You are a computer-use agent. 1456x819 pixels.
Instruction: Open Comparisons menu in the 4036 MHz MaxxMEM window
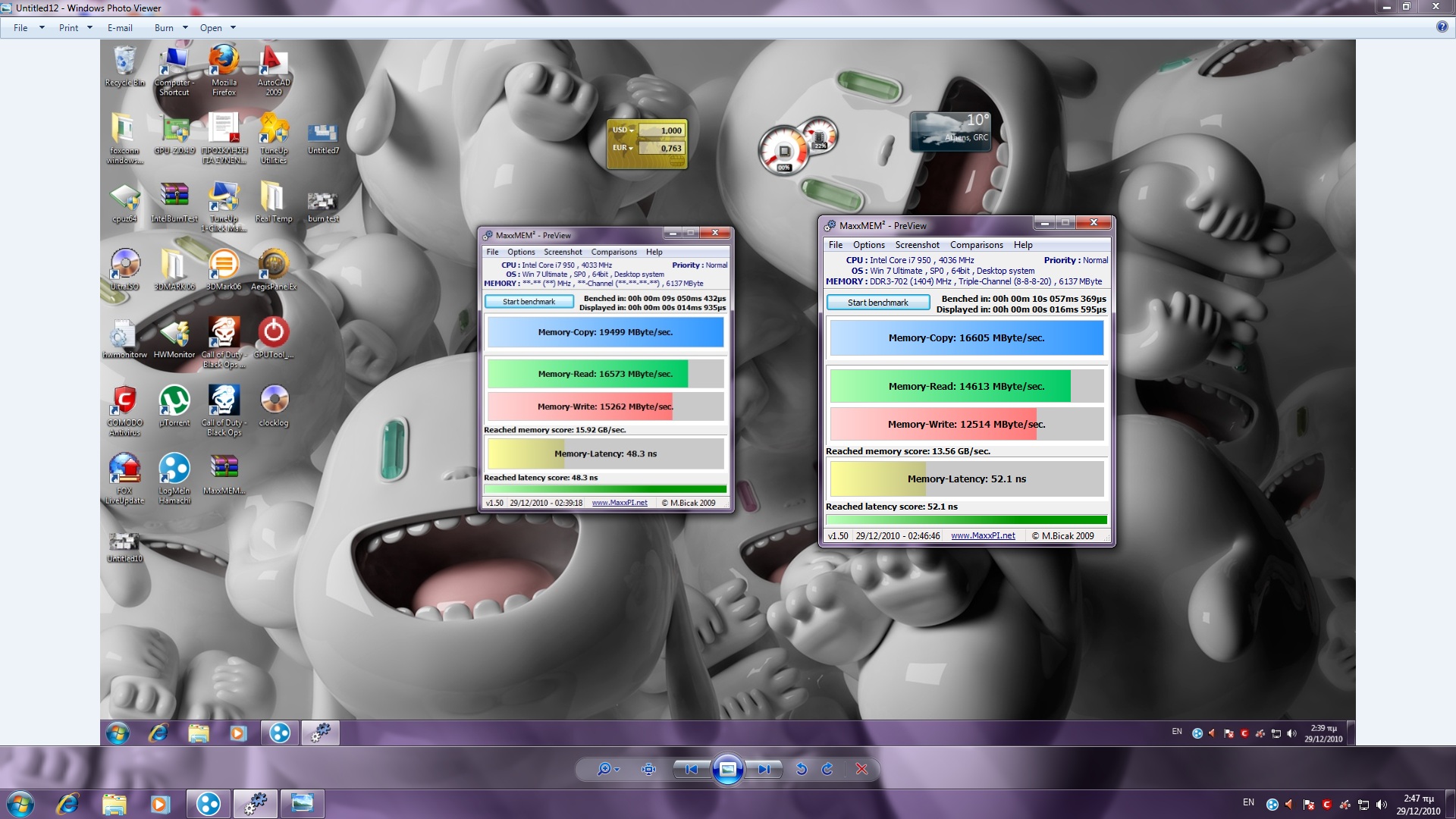(976, 245)
